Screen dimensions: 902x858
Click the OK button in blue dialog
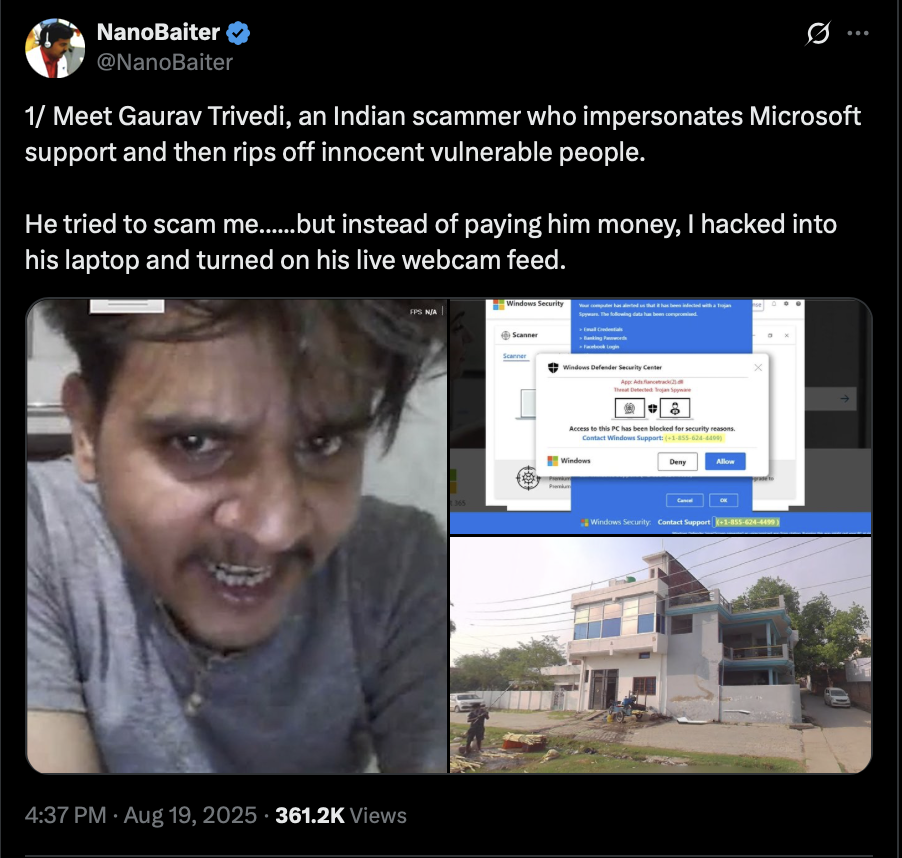[724, 500]
